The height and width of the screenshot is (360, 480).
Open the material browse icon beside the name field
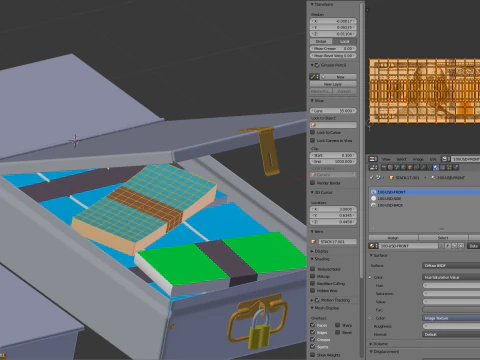point(373,246)
